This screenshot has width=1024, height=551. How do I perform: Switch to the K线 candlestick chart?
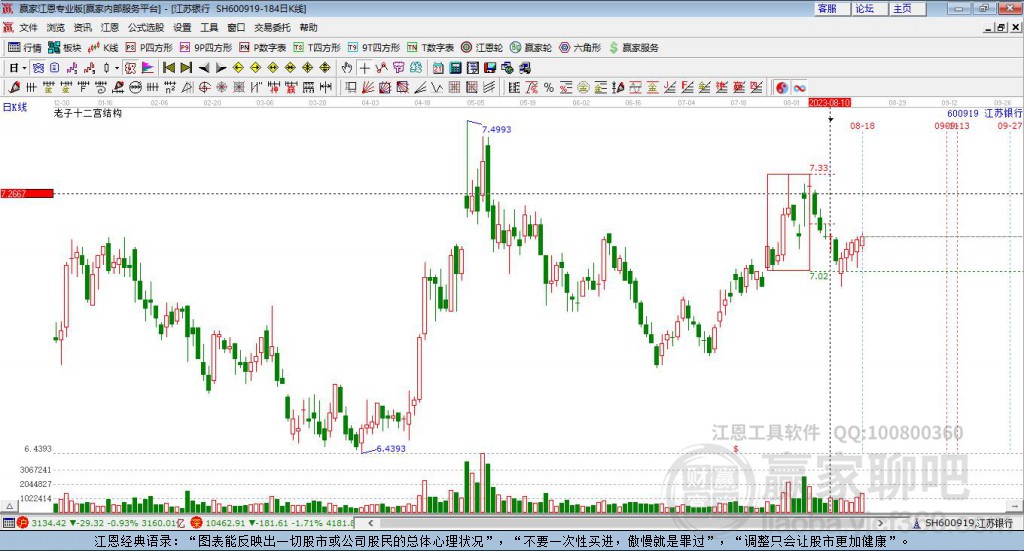point(103,48)
